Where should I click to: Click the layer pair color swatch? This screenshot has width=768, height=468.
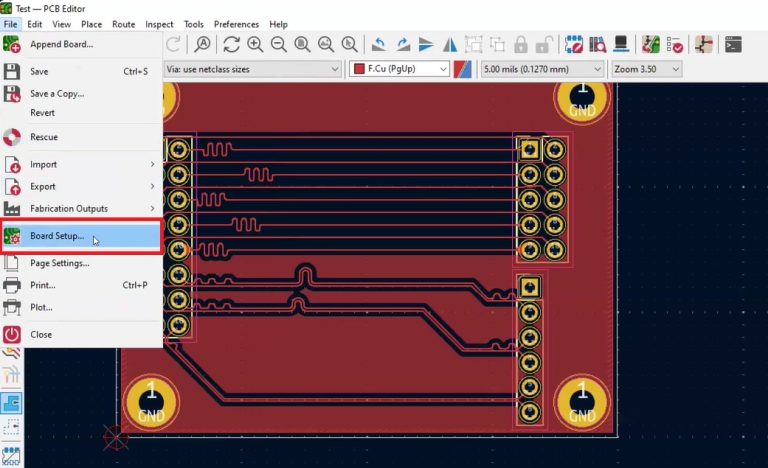coord(462,69)
